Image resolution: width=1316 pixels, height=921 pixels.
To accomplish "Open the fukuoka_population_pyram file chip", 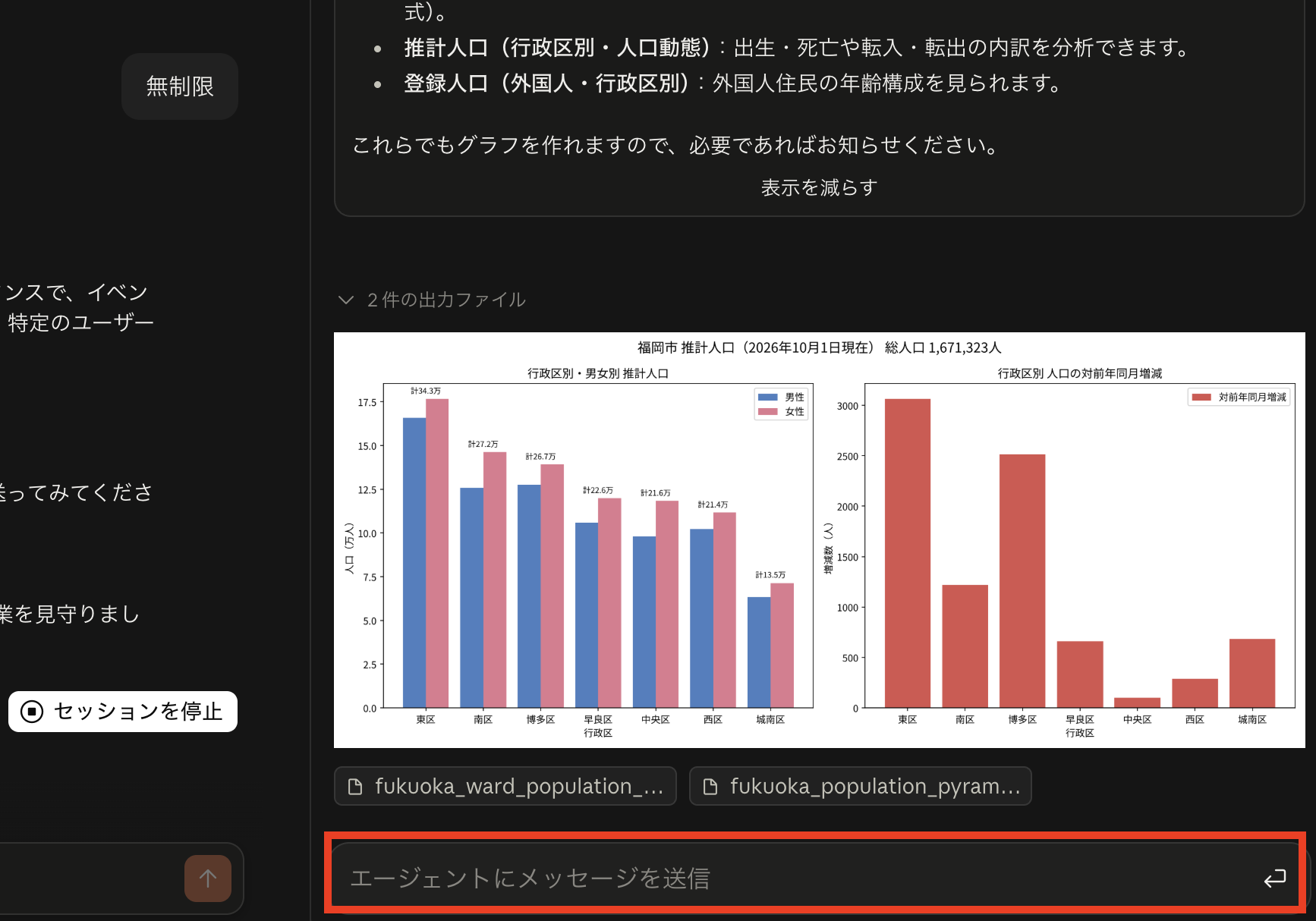I will tap(860, 786).
